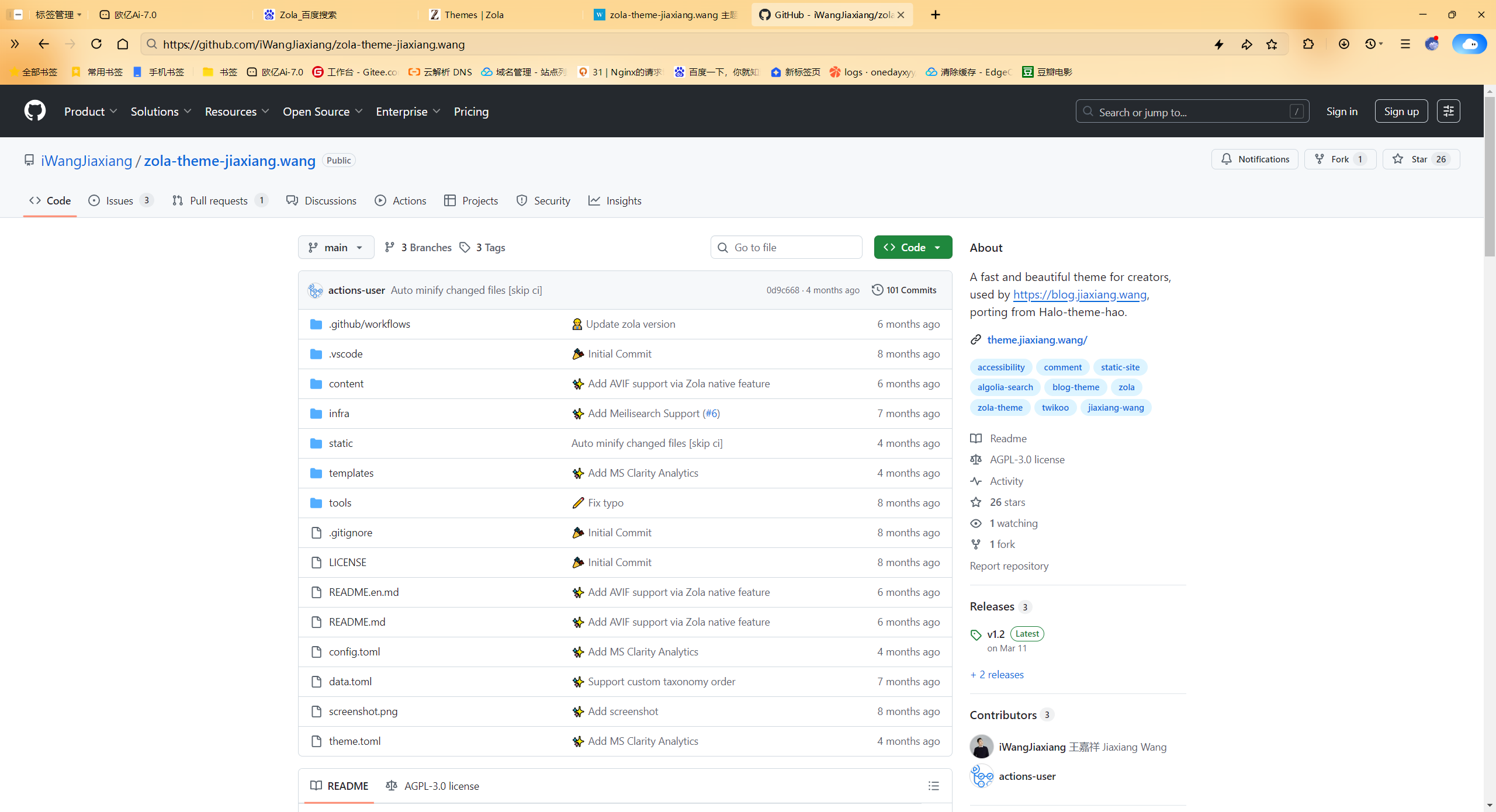Click the lightning bolt speed icon
Viewport: 1496px width, 812px height.
(x=1219, y=44)
